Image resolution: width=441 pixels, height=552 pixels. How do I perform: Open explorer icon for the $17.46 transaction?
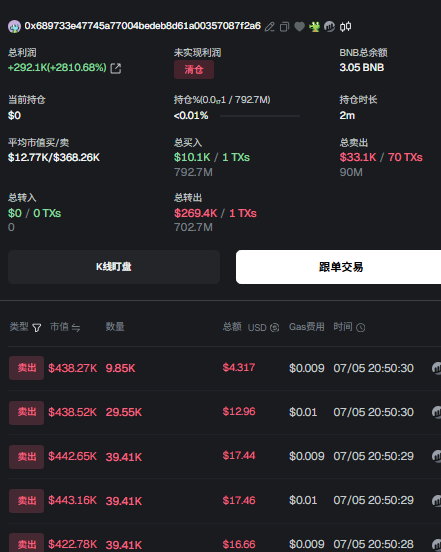point(436,500)
